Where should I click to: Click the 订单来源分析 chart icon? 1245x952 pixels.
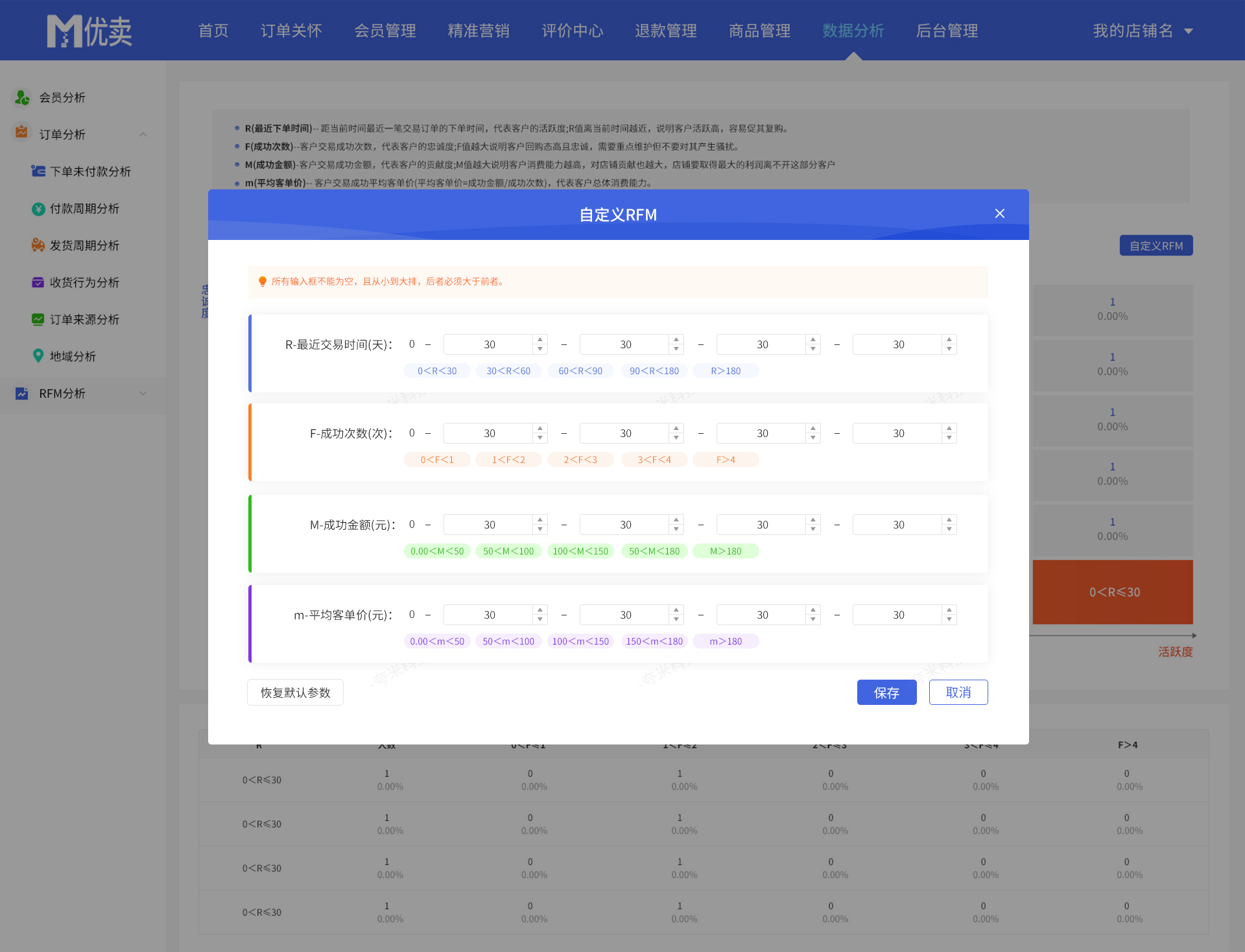[38, 319]
